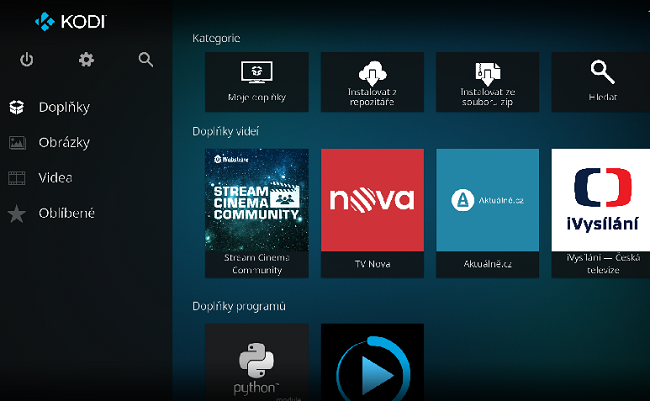Click the Aktuálně.cz label under the tile
This screenshot has height=401, width=650.
[x=488, y=264]
